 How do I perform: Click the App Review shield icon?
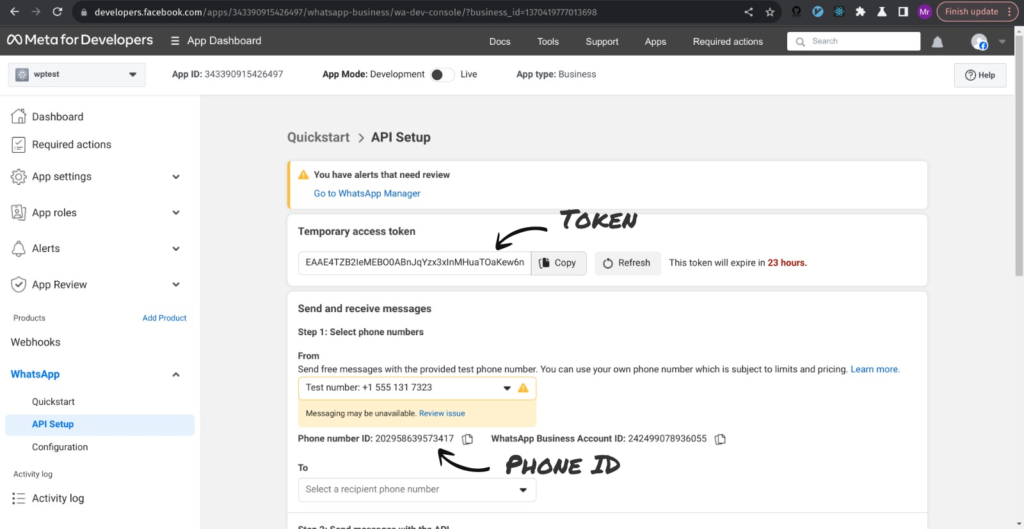pos(19,285)
